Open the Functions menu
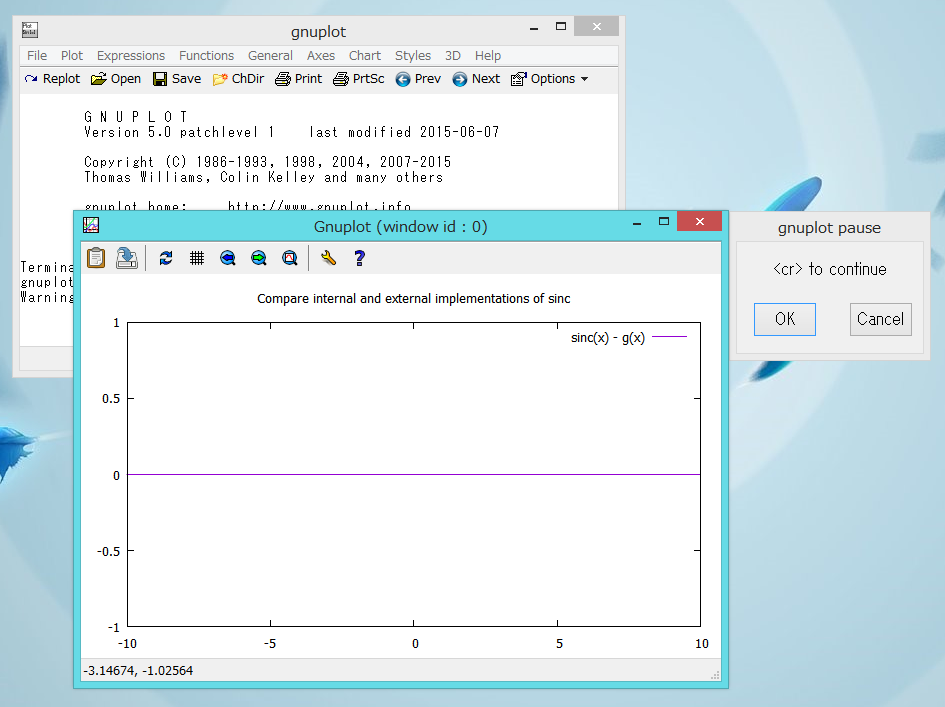The width and height of the screenshot is (945, 707). [x=206, y=56]
